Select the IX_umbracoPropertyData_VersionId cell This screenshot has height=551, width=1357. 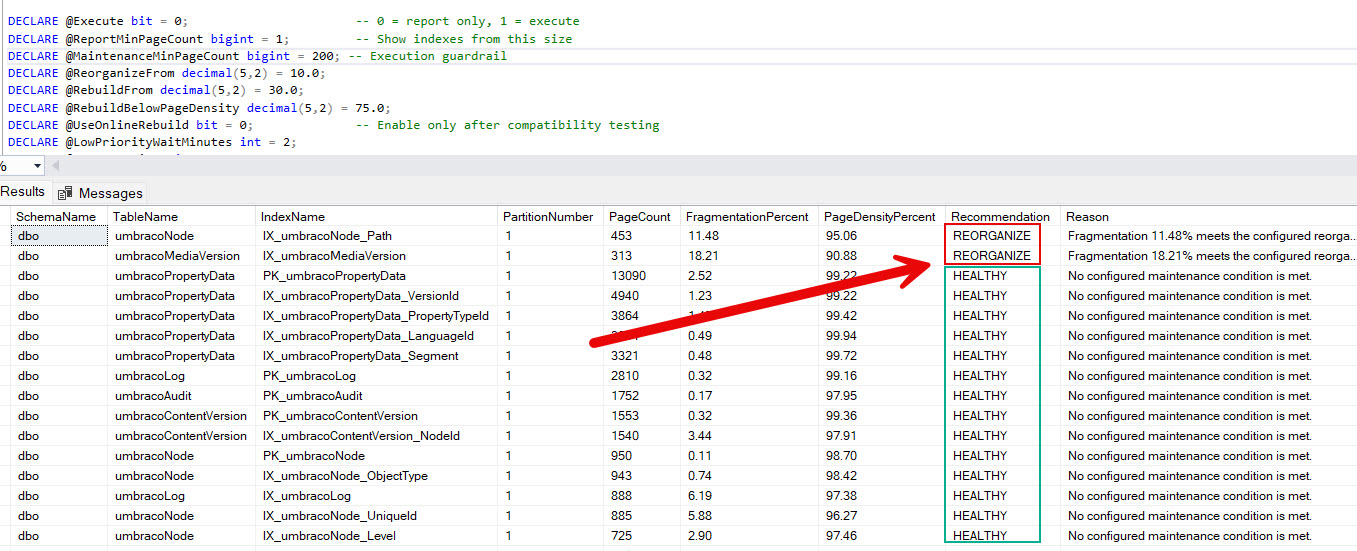pyautogui.click(x=377, y=296)
